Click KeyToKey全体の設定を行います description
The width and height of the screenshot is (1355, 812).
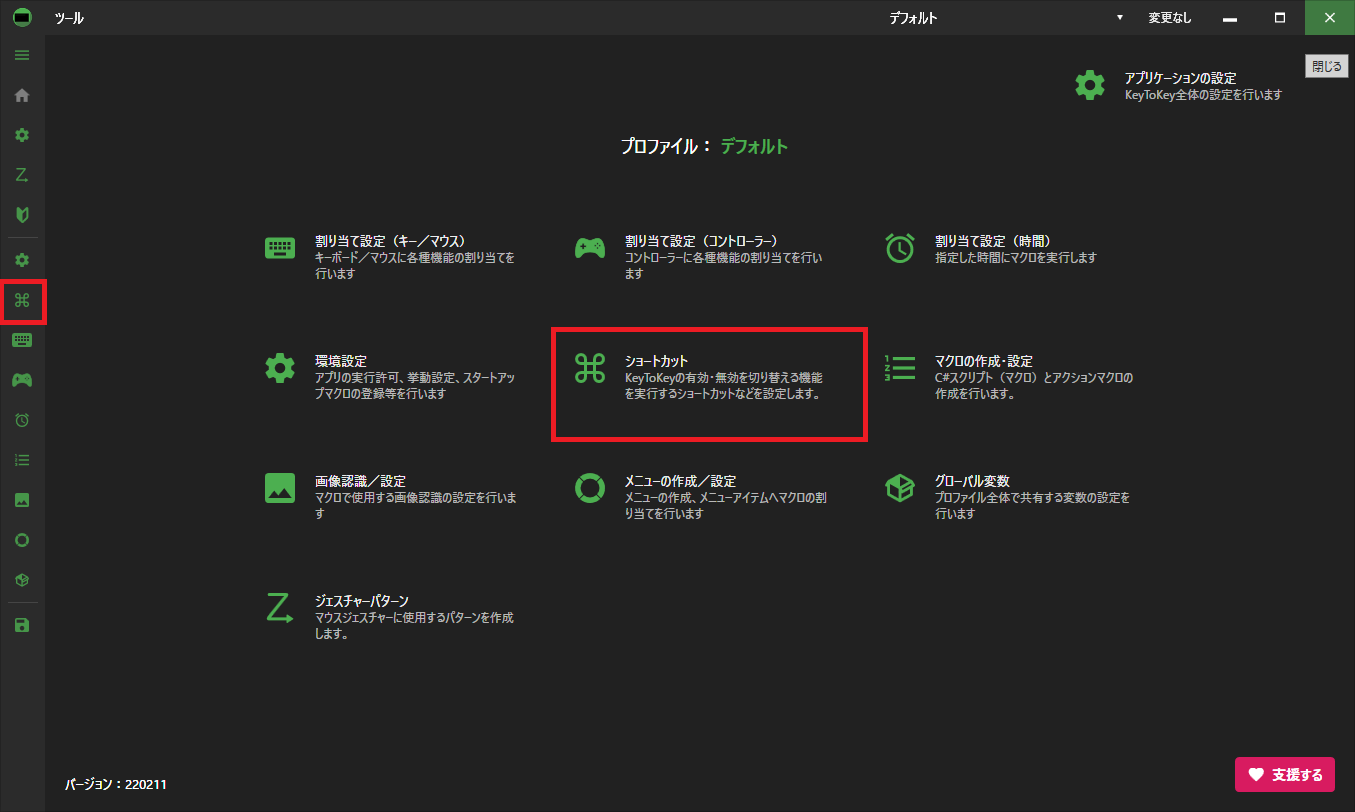[x=1203, y=95]
